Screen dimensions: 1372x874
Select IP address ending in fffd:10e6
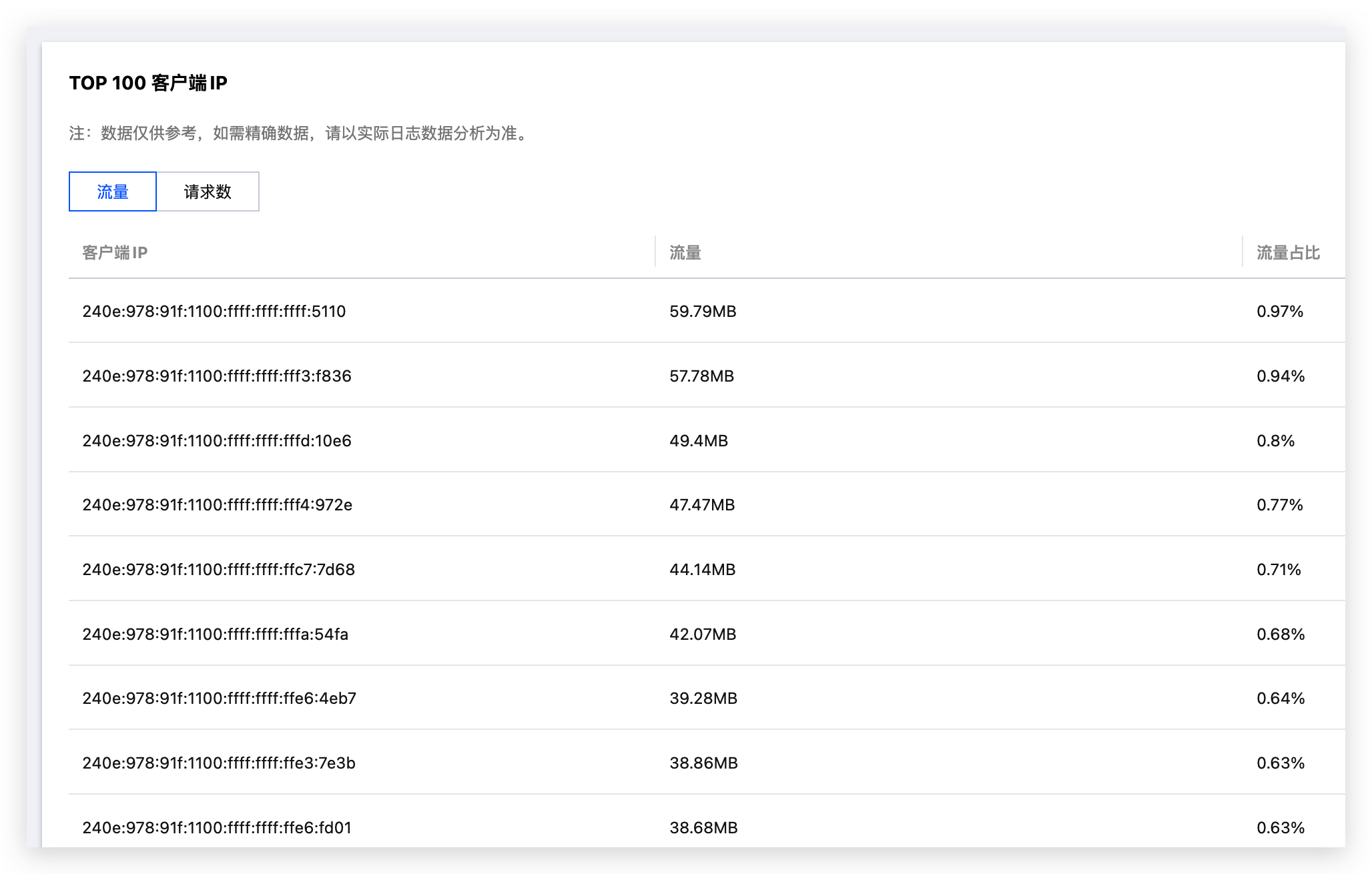click(x=216, y=441)
